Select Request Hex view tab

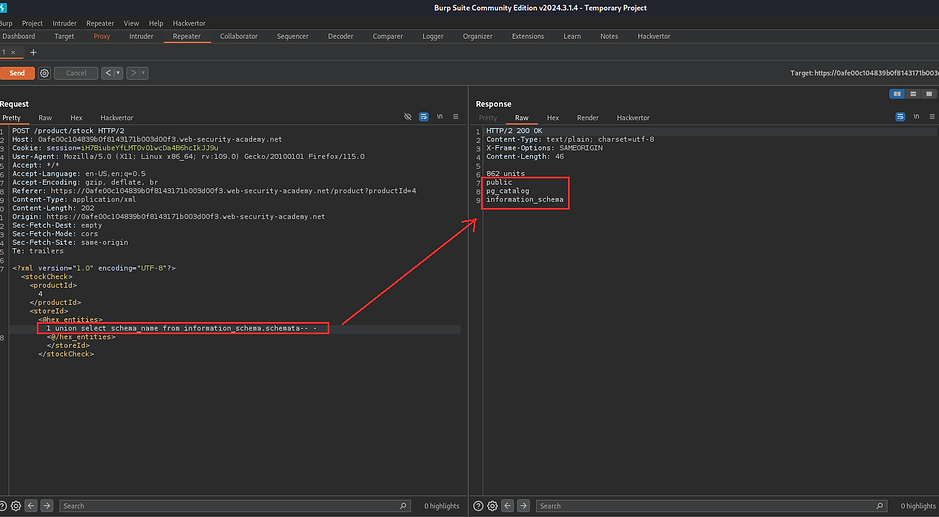coord(76,118)
